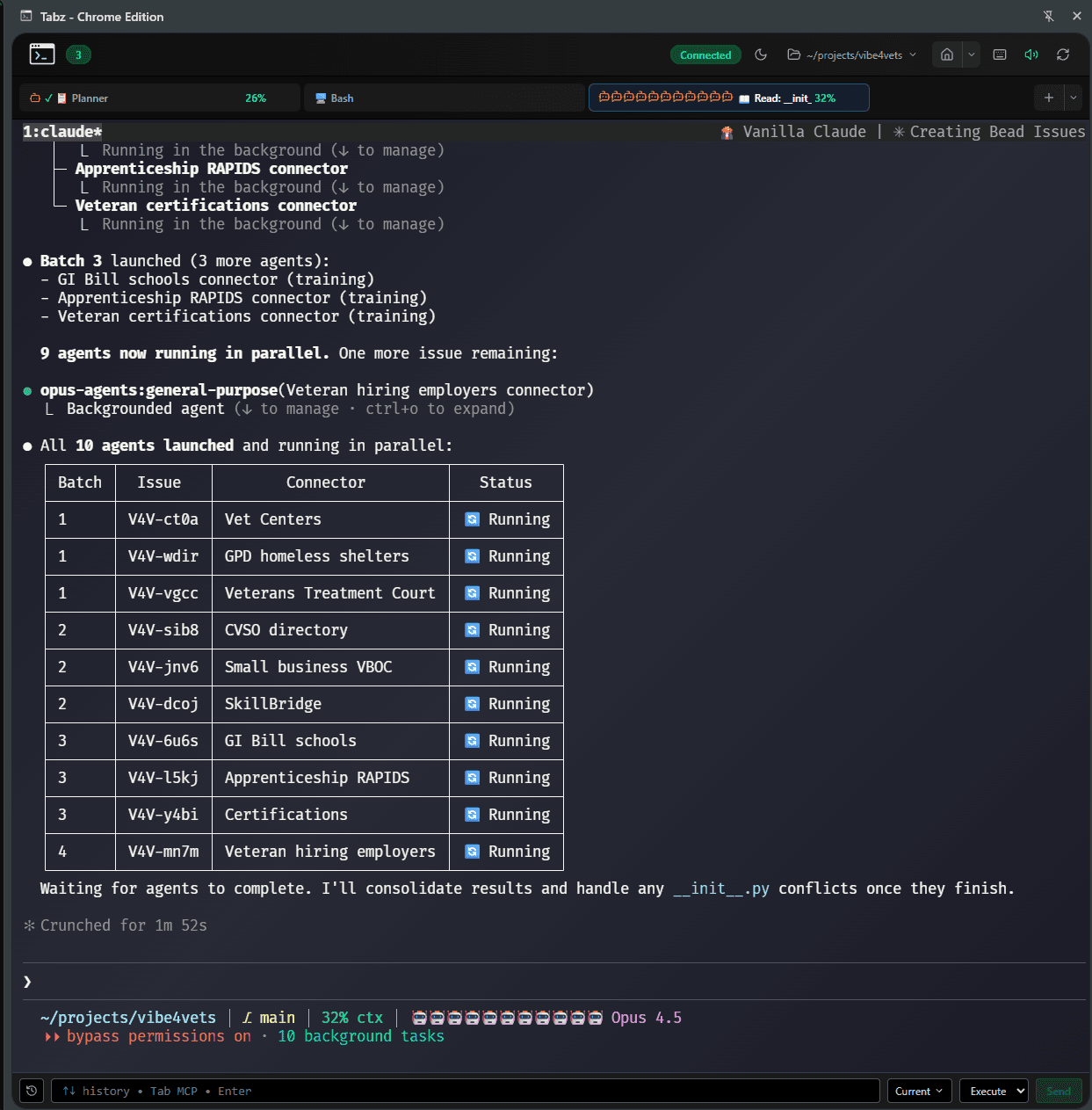Open the on-screen keyboard icon
The image size is (1092, 1110).
click(1000, 54)
